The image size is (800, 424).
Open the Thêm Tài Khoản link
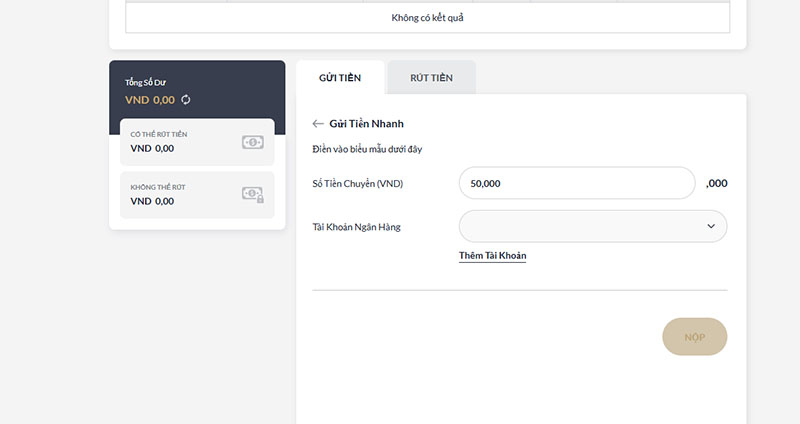coord(492,256)
